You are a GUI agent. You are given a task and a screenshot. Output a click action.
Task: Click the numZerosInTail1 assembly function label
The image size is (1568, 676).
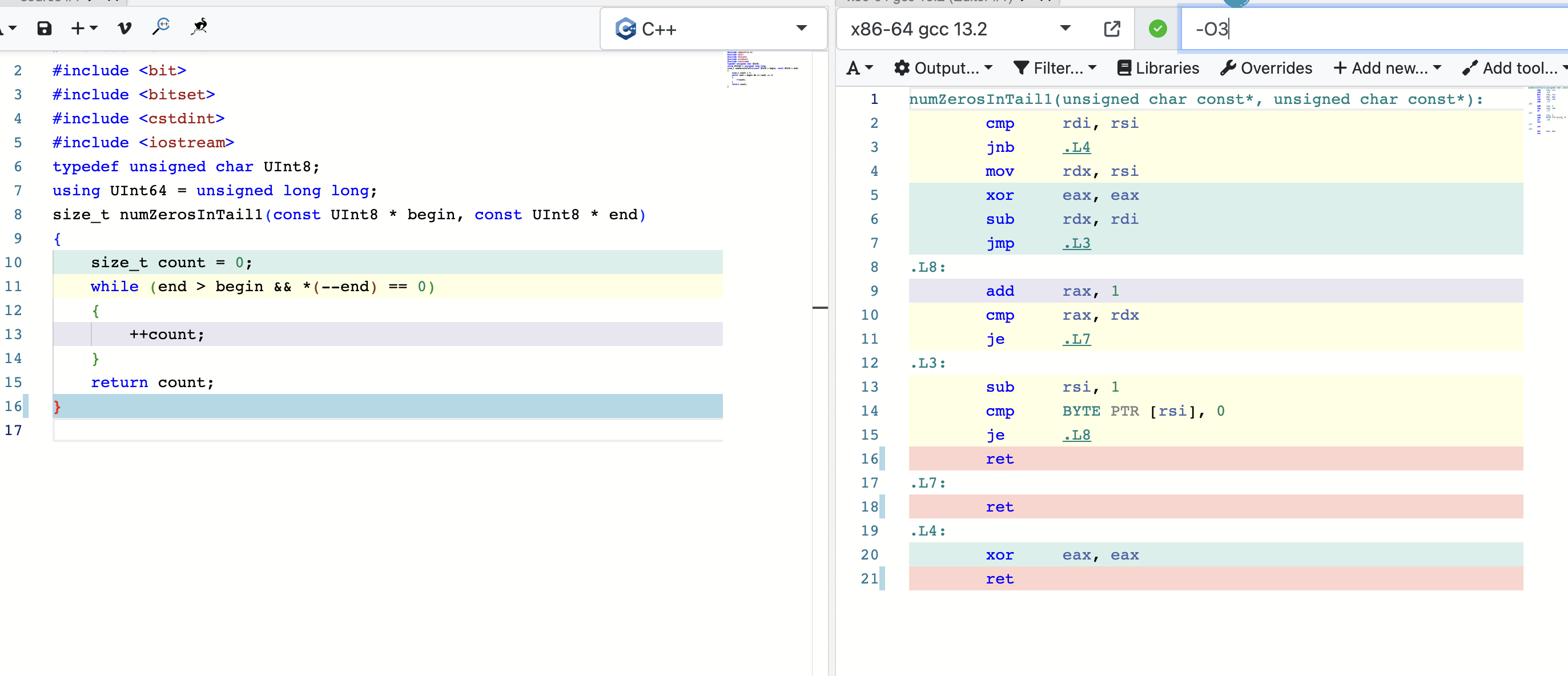click(x=1196, y=99)
